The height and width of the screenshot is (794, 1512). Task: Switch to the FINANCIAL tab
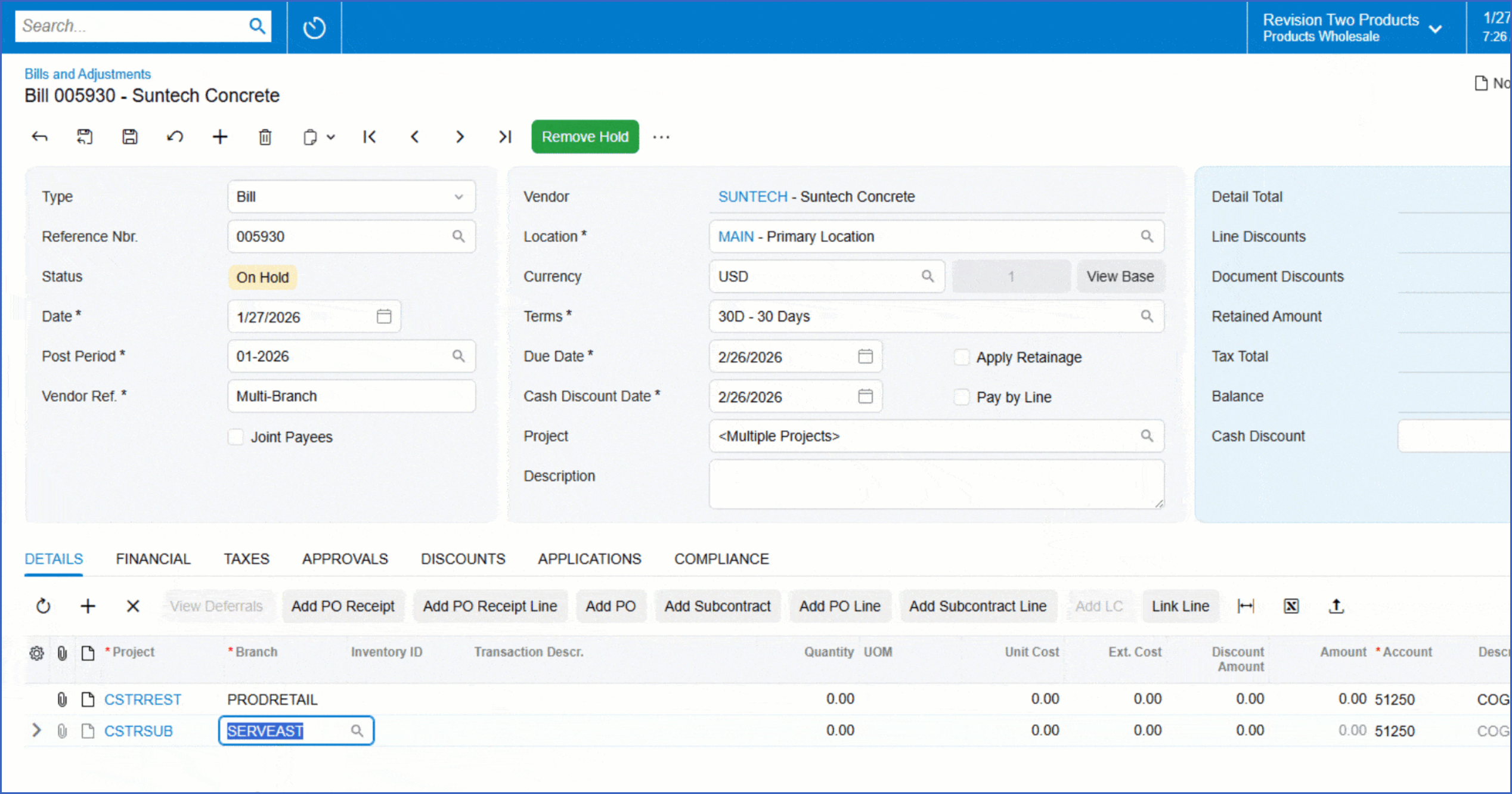pos(153,559)
